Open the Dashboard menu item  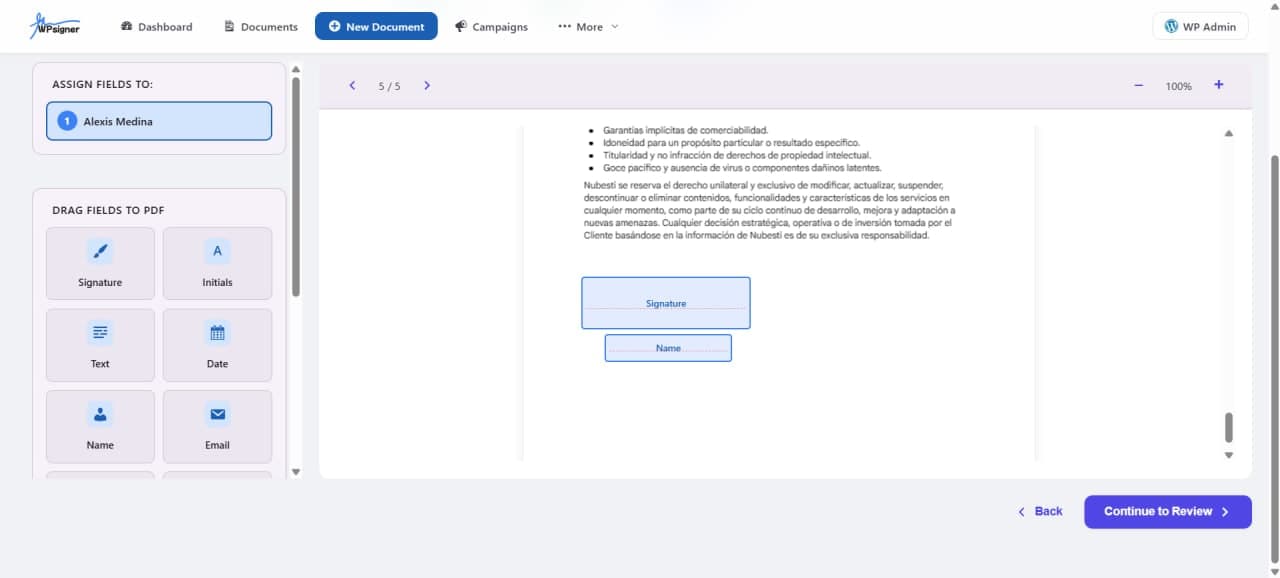(156, 27)
